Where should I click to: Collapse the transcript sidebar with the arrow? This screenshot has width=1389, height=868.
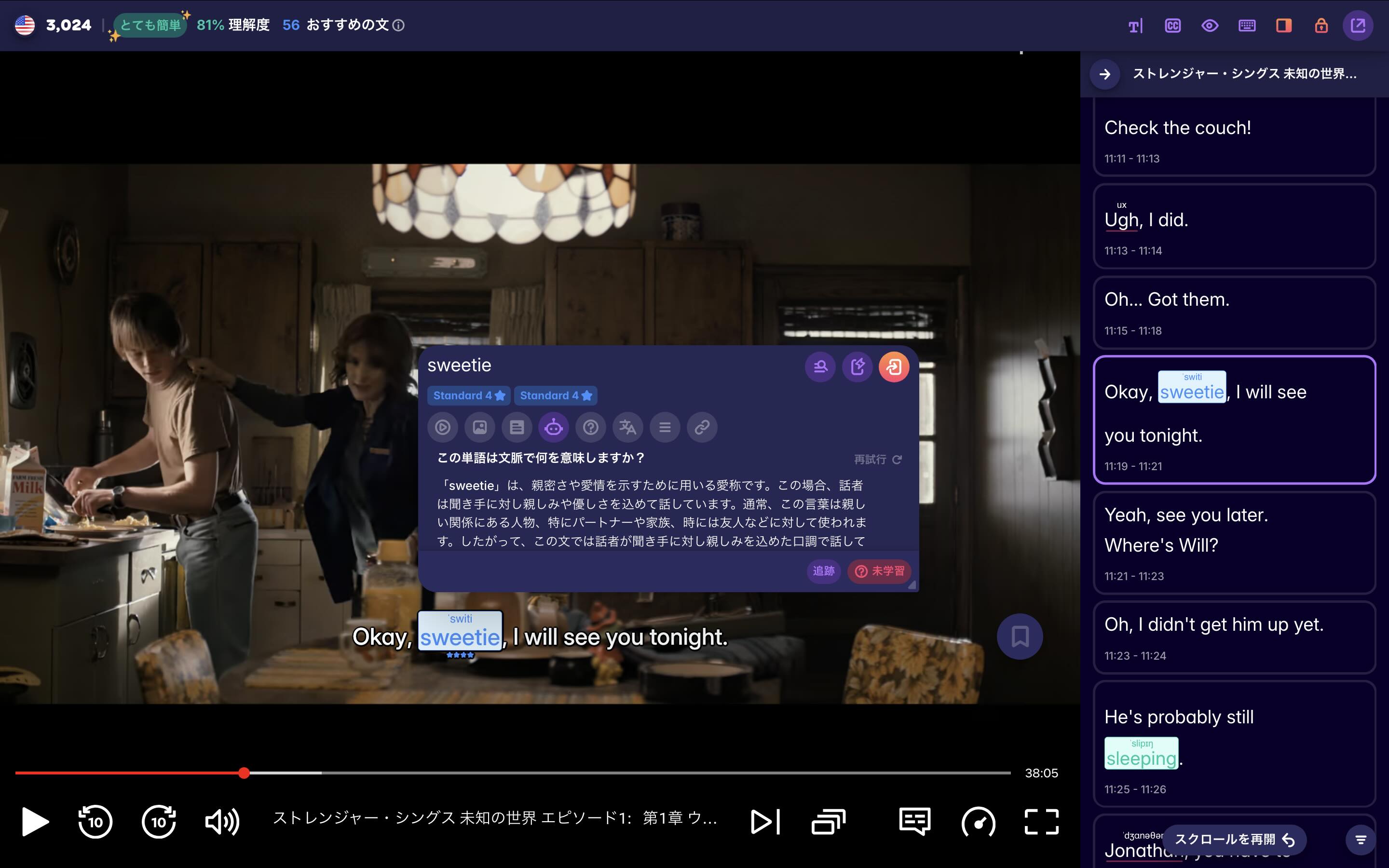coord(1104,74)
